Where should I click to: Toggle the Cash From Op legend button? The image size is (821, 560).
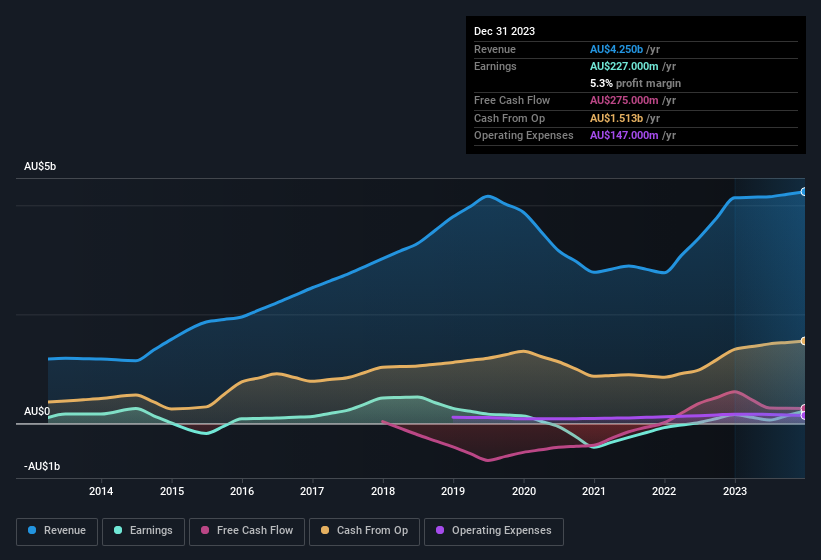click(364, 531)
